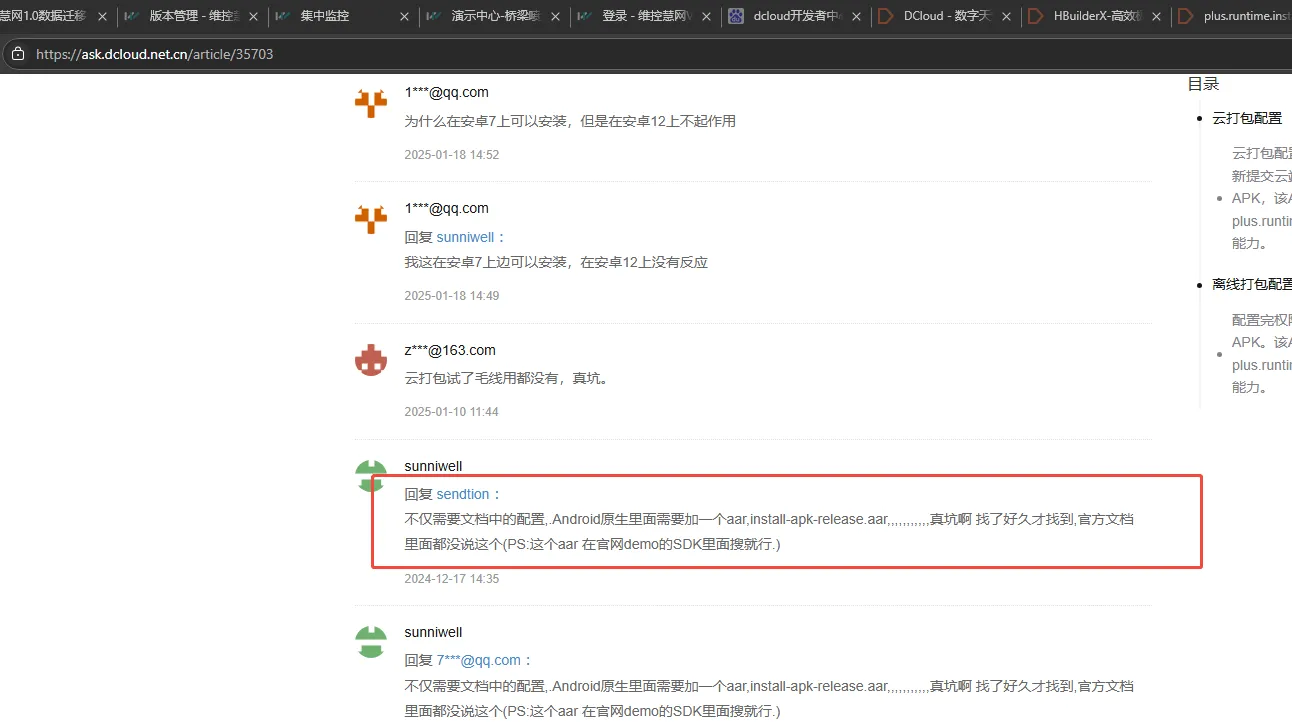Close the DCloud - 数字天 tab
This screenshot has height=722, width=1292.
[1005, 17]
